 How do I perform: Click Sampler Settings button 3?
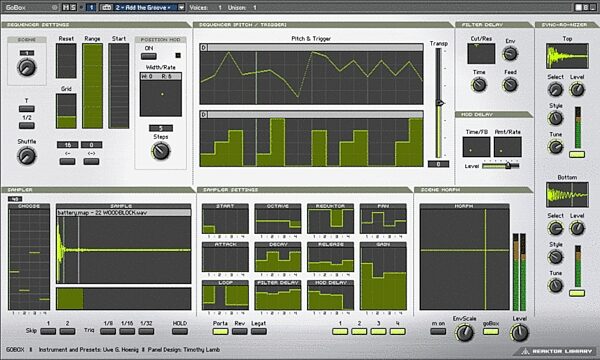[x=378, y=331]
